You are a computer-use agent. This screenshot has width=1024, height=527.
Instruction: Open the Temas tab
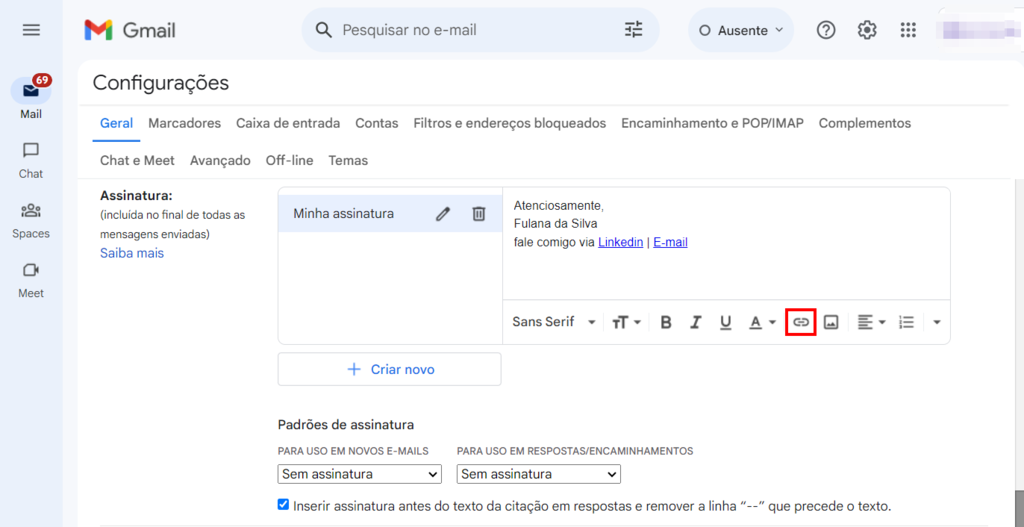348,161
